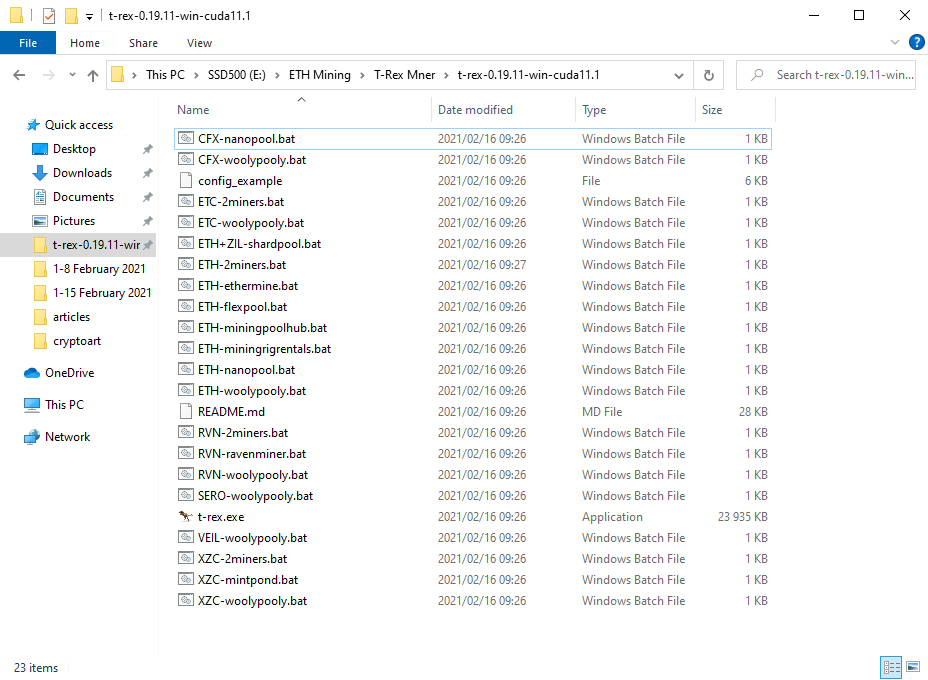Expand chevron after 'ETH Mining' breadcrumb

(x=362, y=75)
